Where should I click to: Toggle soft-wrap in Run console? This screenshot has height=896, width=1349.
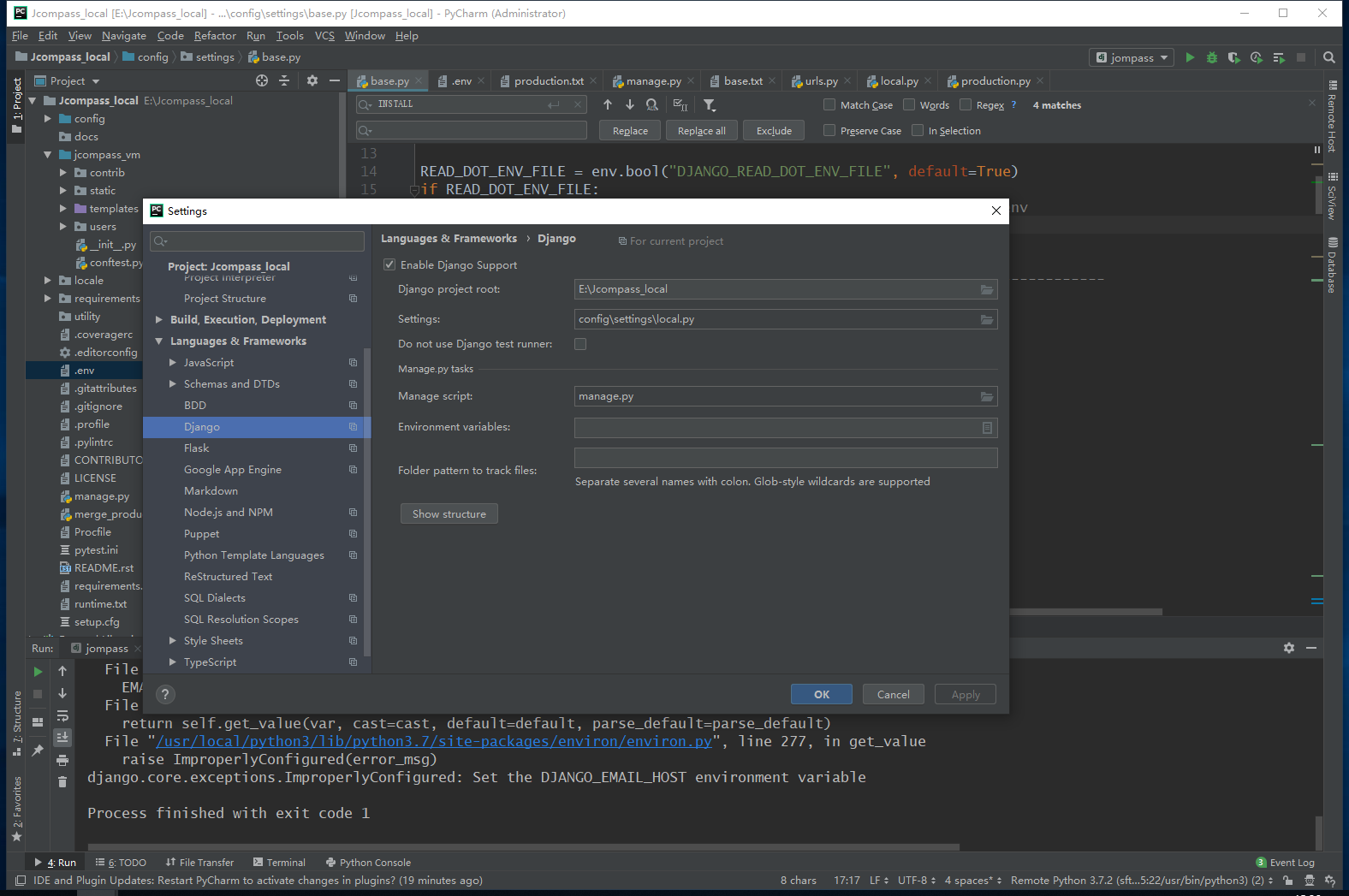[x=62, y=715]
